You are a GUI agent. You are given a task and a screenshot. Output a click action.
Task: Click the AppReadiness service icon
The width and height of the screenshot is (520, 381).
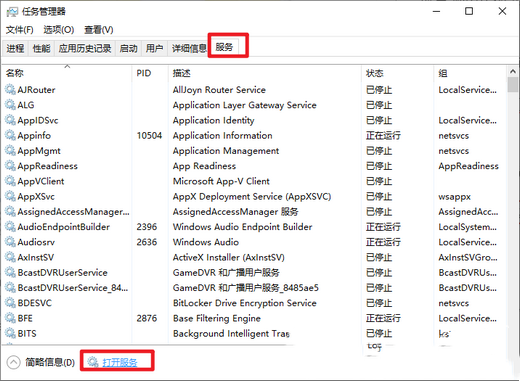(x=10, y=166)
